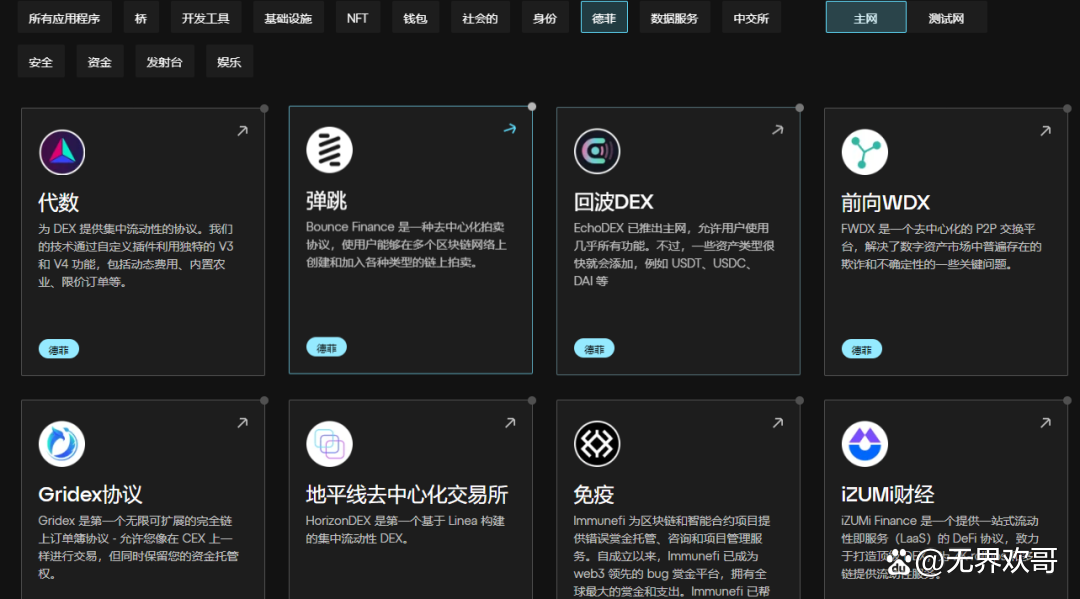Viewport: 1080px width, 599px height.
Task: Select the 娱乐 category filter
Action: click(229, 61)
